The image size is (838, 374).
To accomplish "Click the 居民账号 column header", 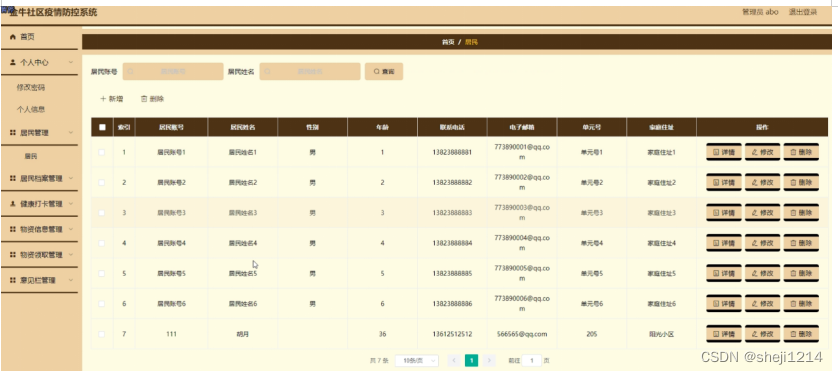I will 172,127.
